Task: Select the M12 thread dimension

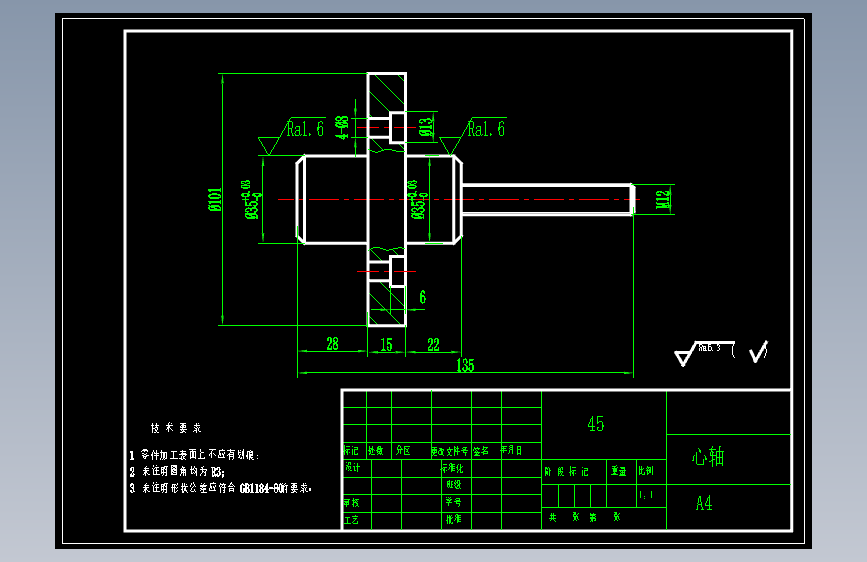Action: 663,199
